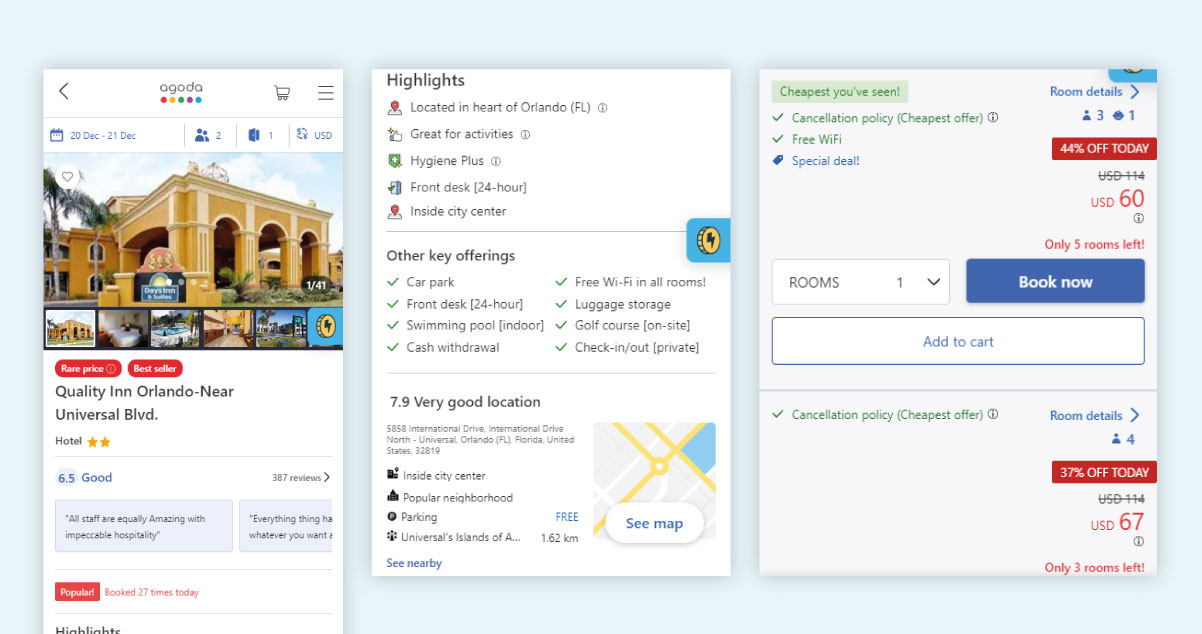Image resolution: width=1202 pixels, height=634 pixels.
Task: Open the shopping cart icon
Action: click(x=282, y=93)
